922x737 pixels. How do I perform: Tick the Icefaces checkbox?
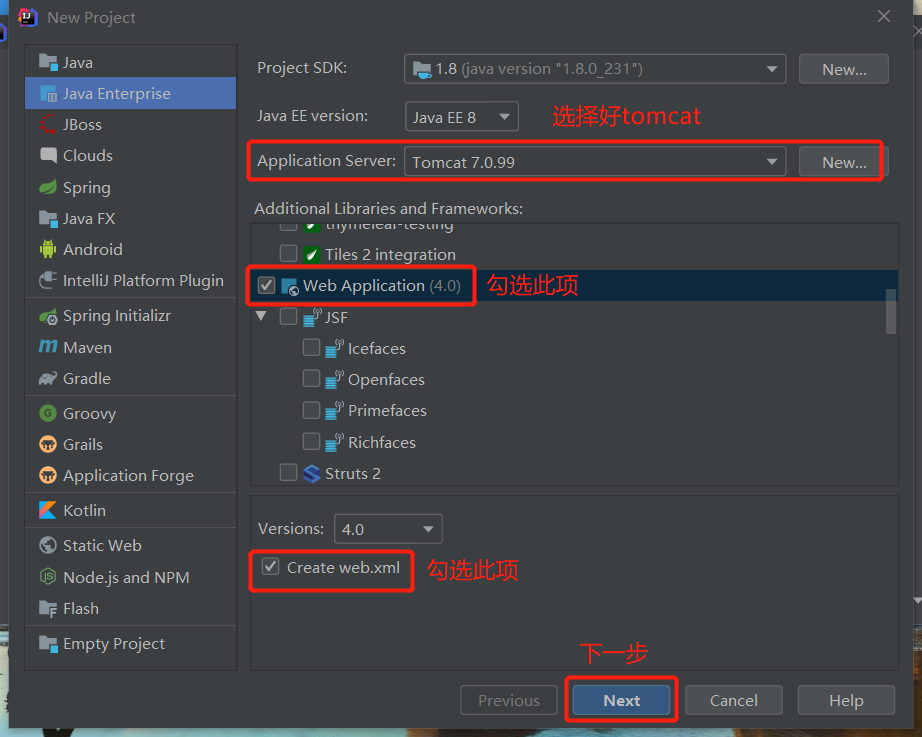tap(311, 348)
